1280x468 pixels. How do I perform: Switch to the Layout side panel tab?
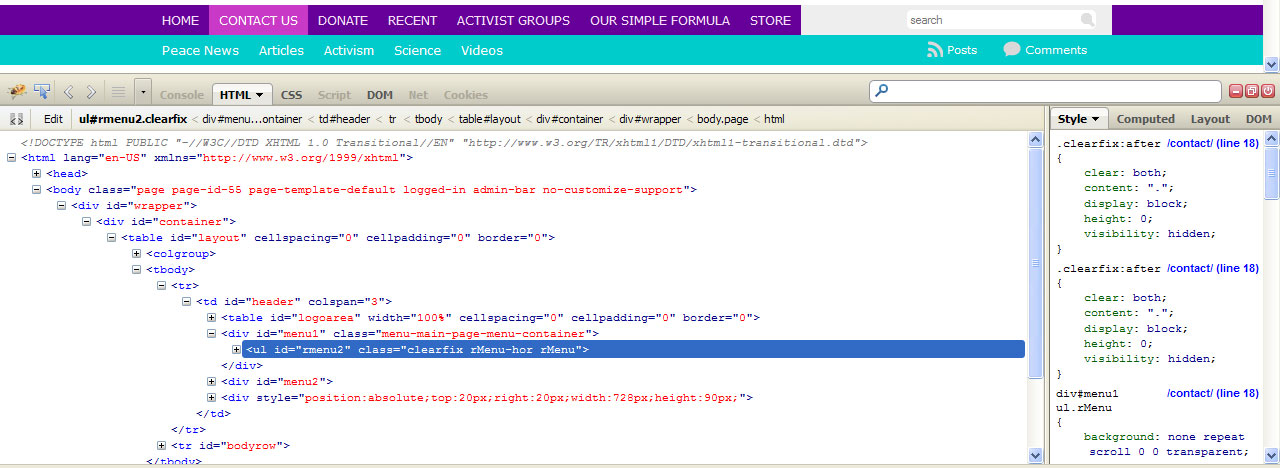pyautogui.click(x=1210, y=119)
